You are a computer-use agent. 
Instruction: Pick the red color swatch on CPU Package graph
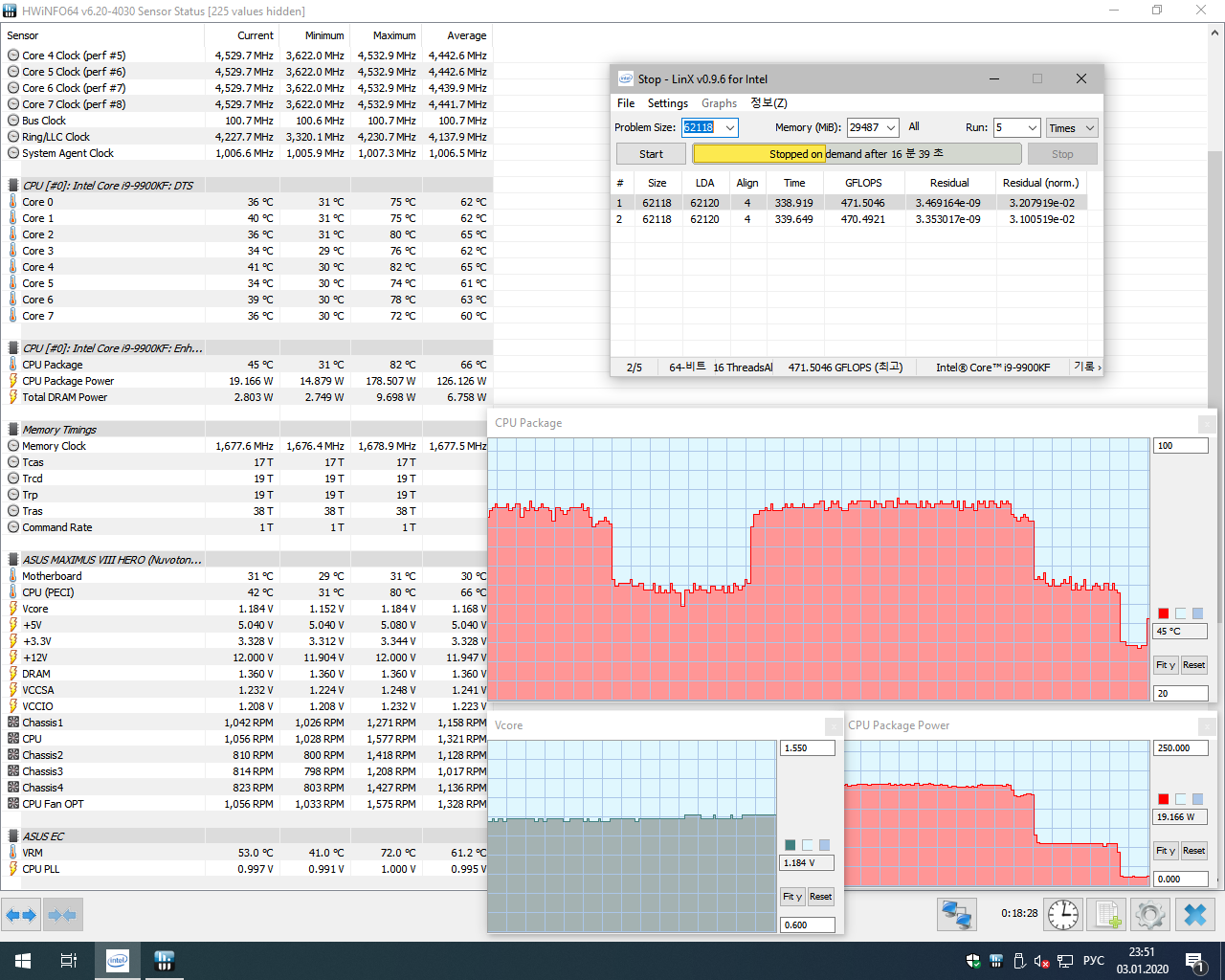1164,613
